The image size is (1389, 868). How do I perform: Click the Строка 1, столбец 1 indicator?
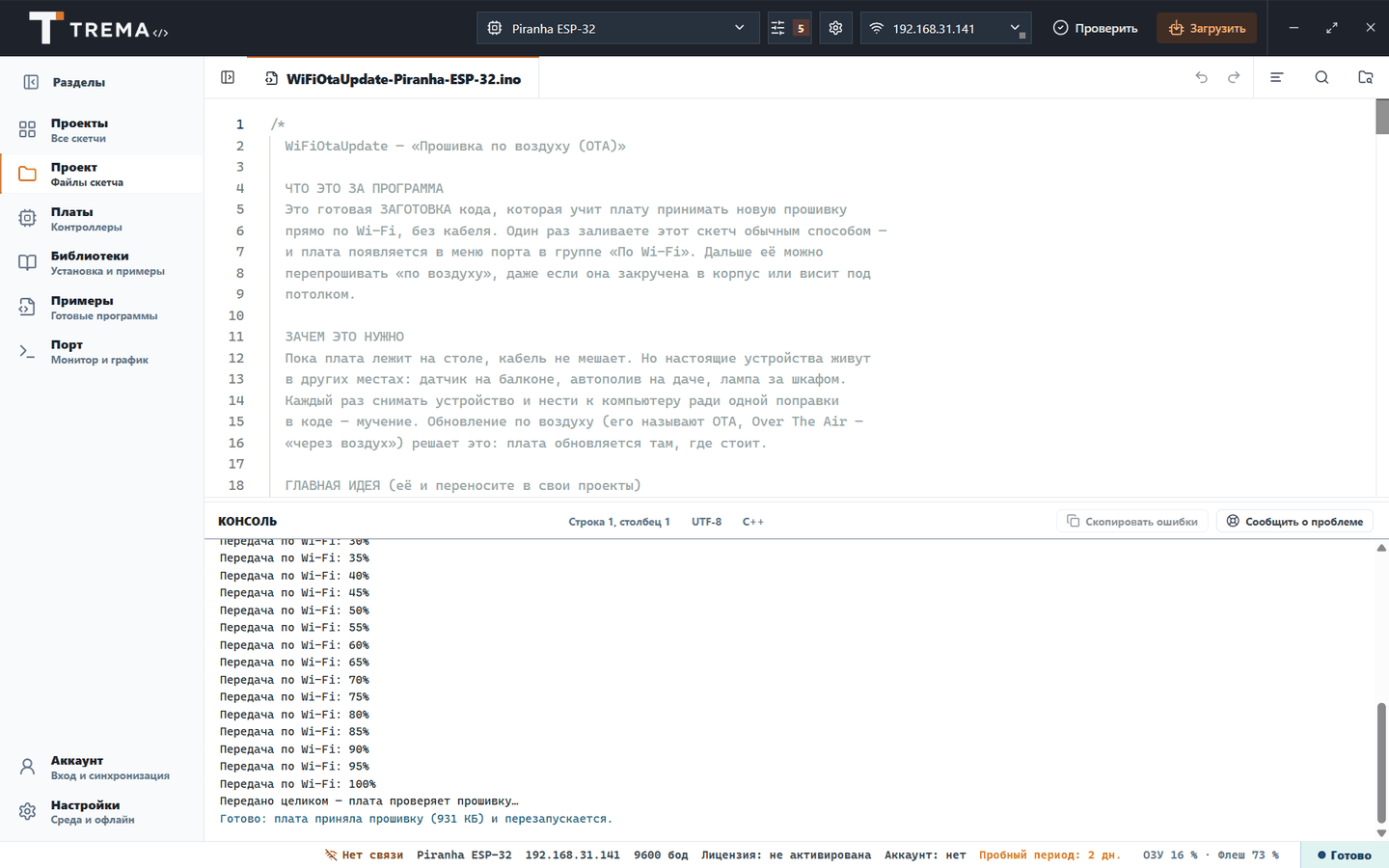coord(619,522)
